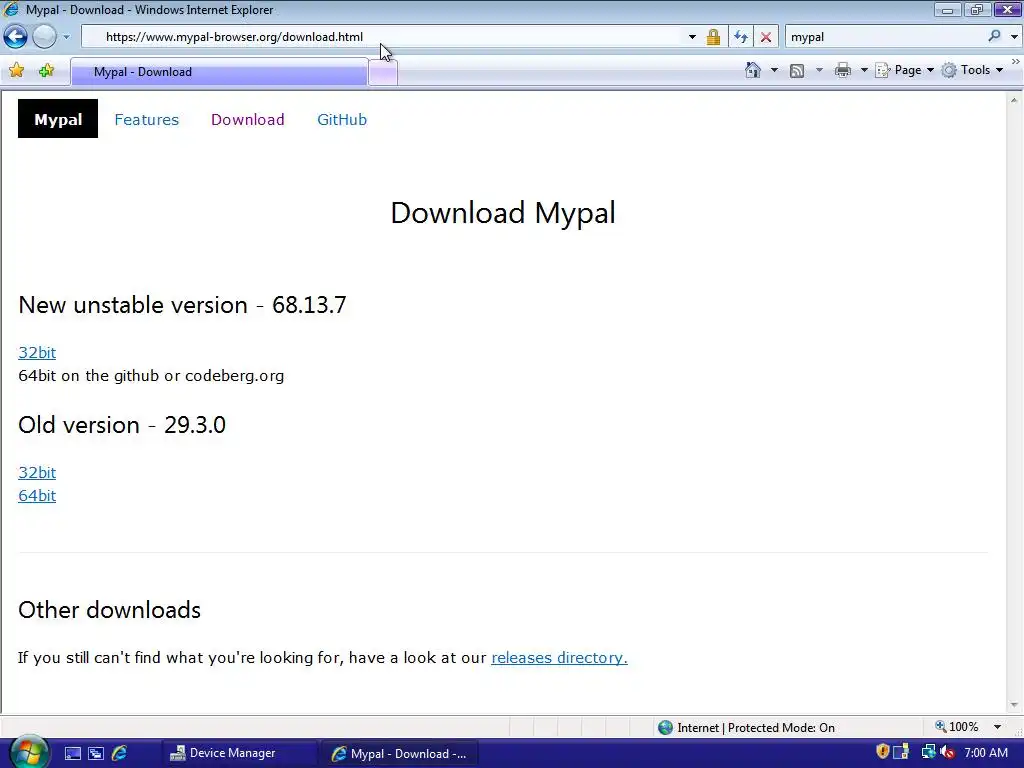Open the Page menu
The width and height of the screenshot is (1024, 768).
point(904,70)
